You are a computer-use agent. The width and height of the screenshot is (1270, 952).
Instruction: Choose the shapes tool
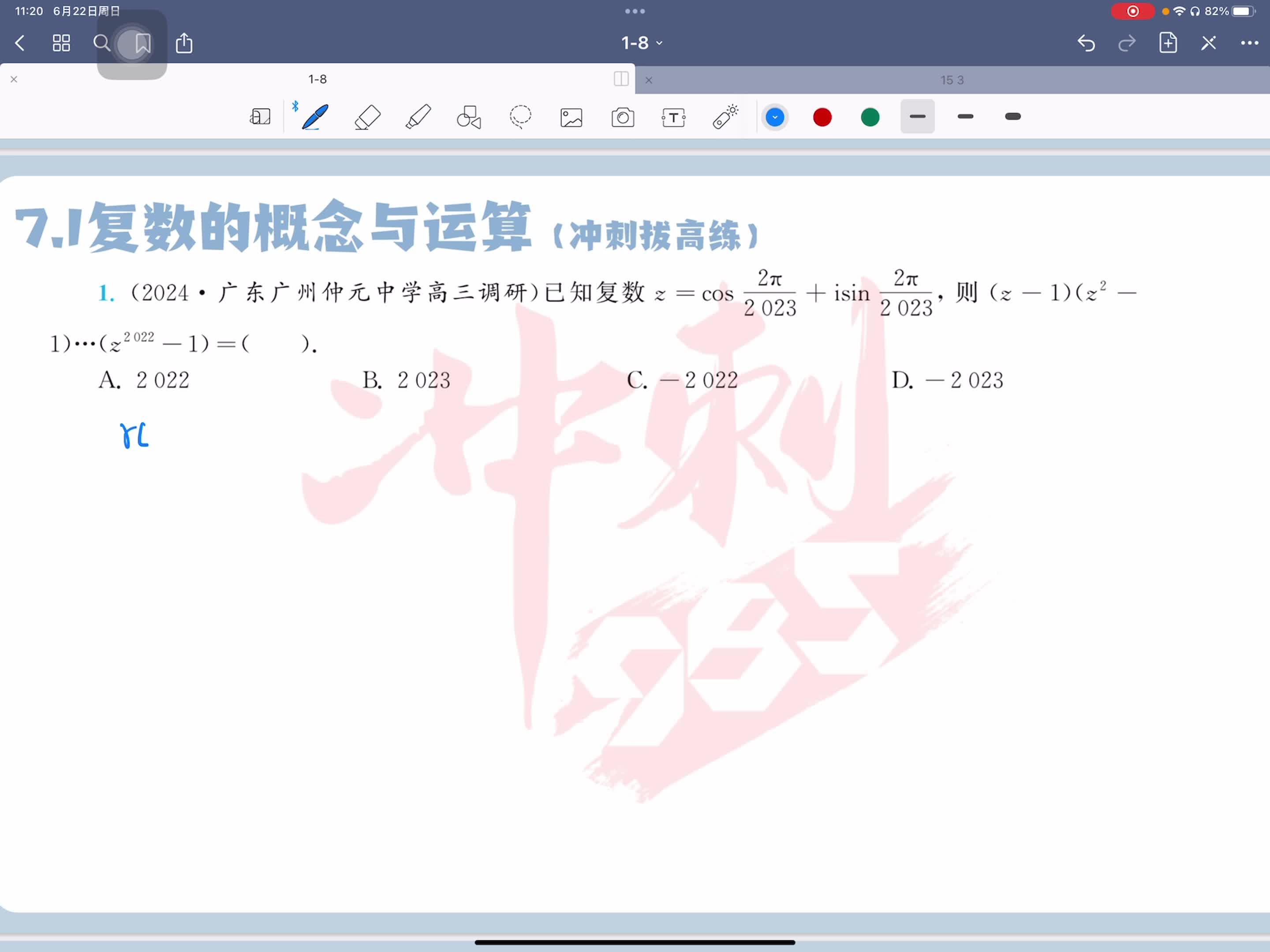(x=468, y=117)
